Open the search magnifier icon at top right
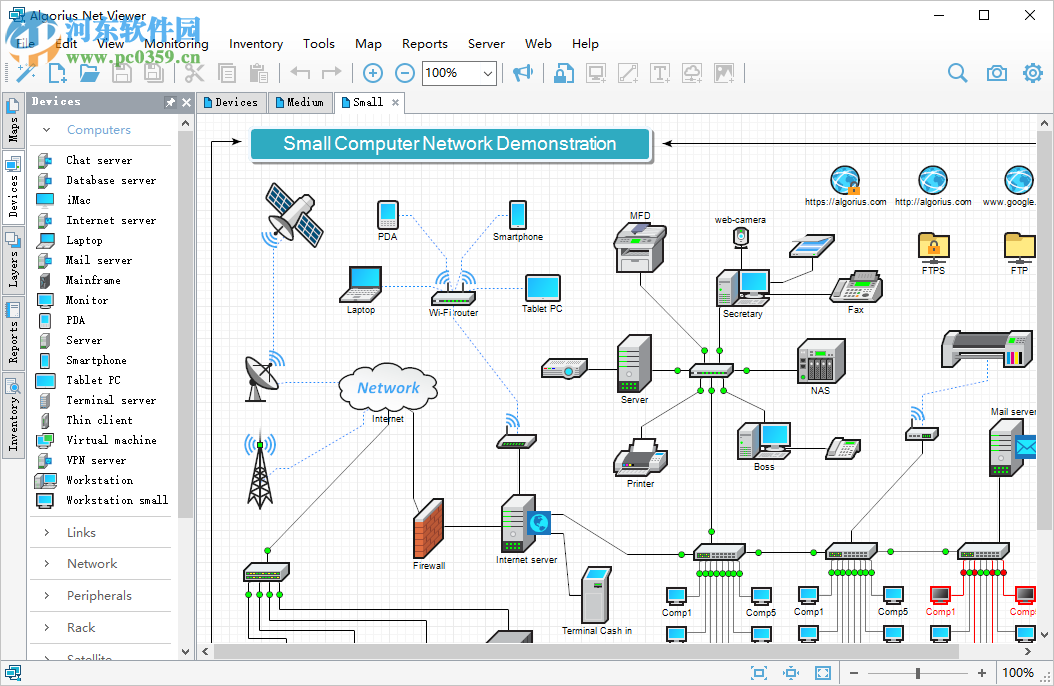The image size is (1054, 686). pyautogui.click(x=957, y=73)
